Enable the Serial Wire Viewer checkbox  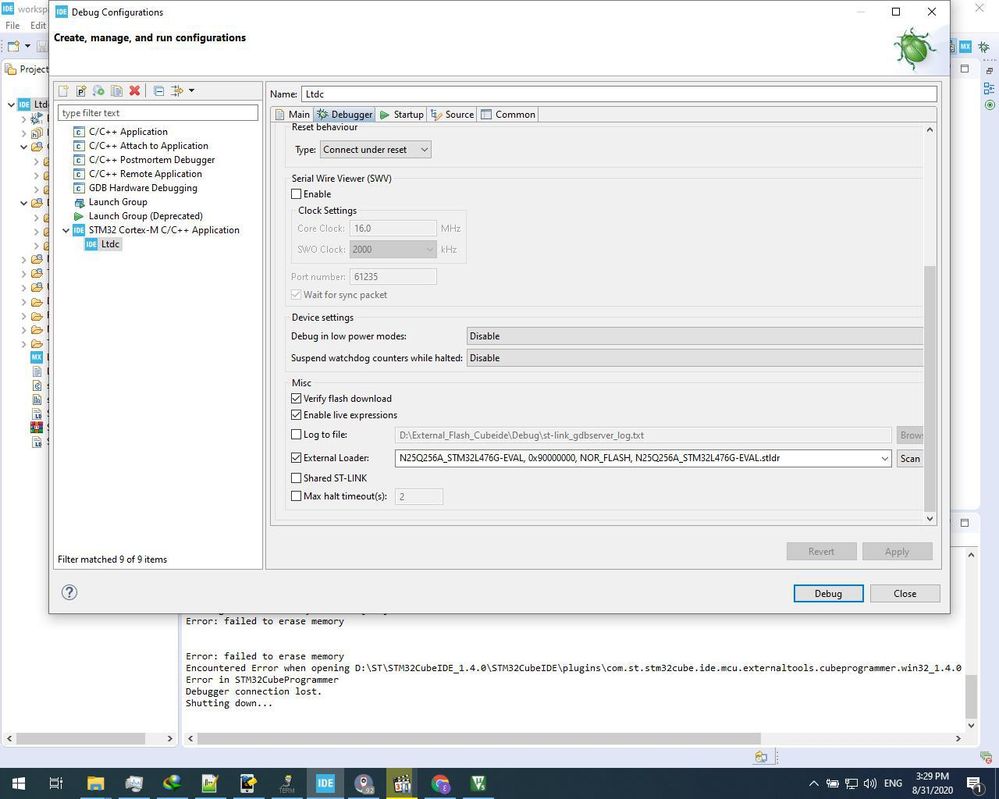[296, 194]
